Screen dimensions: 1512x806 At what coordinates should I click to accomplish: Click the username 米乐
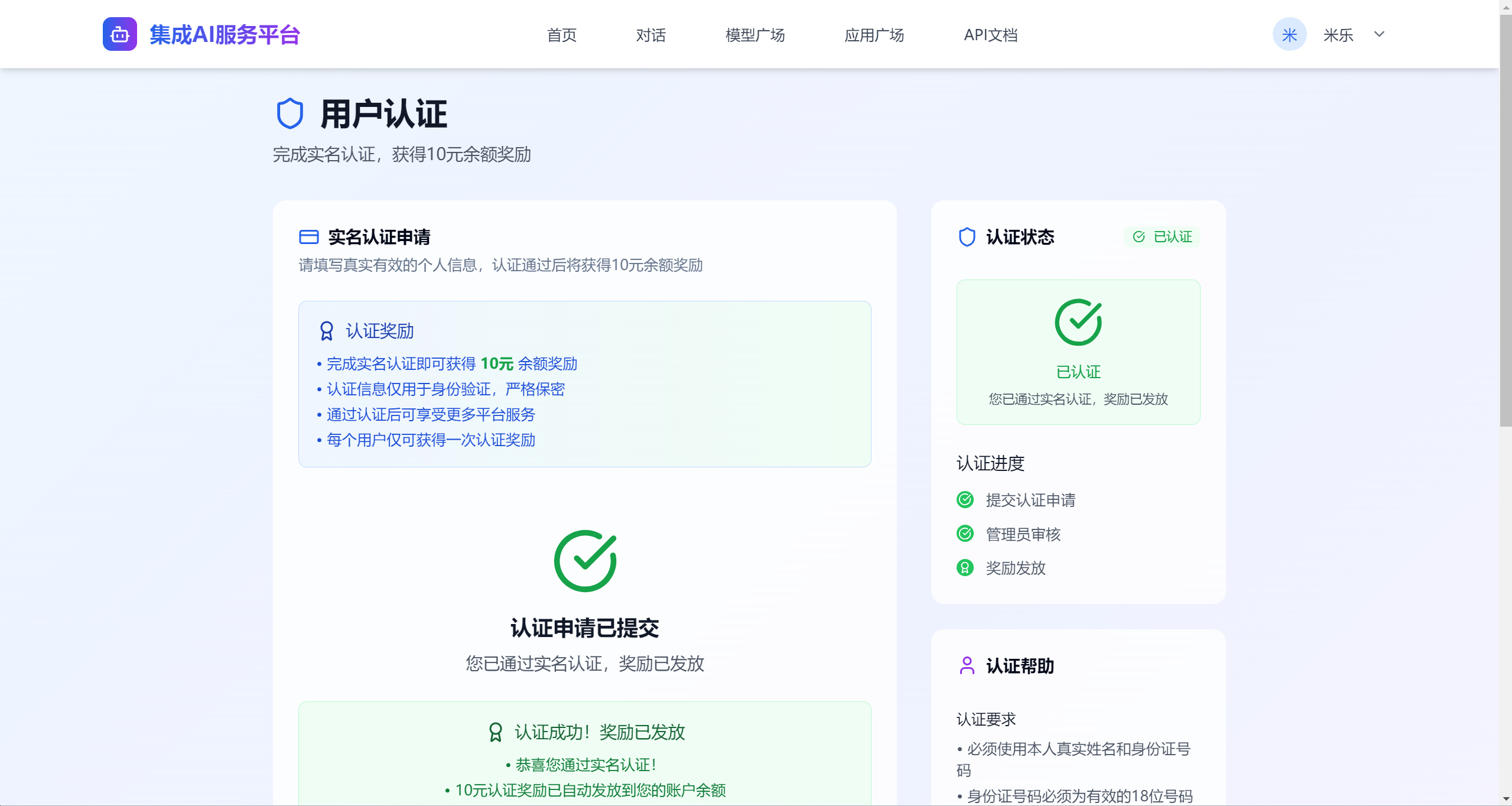1338,35
